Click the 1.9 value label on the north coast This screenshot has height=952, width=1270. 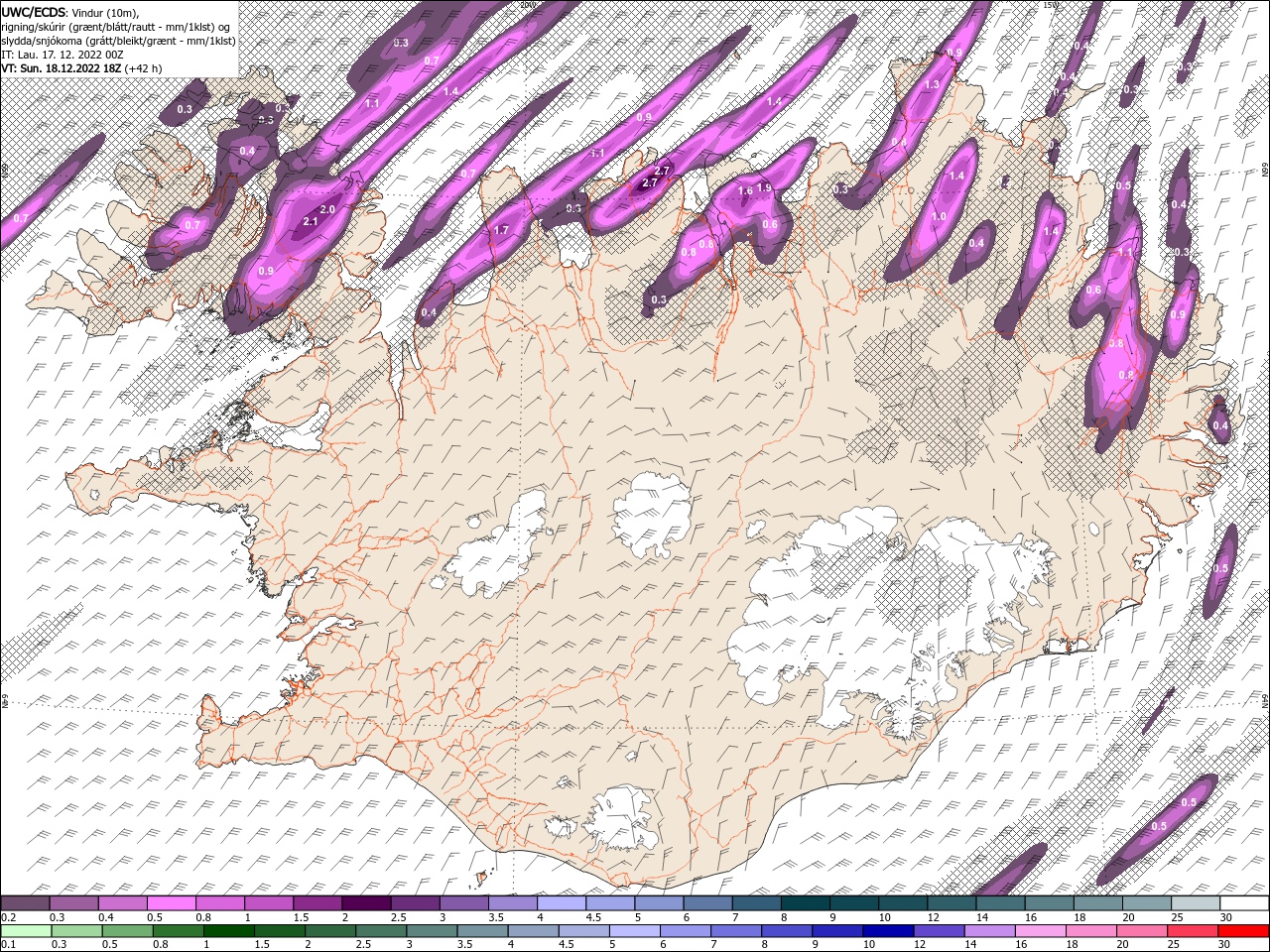[x=764, y=187]
